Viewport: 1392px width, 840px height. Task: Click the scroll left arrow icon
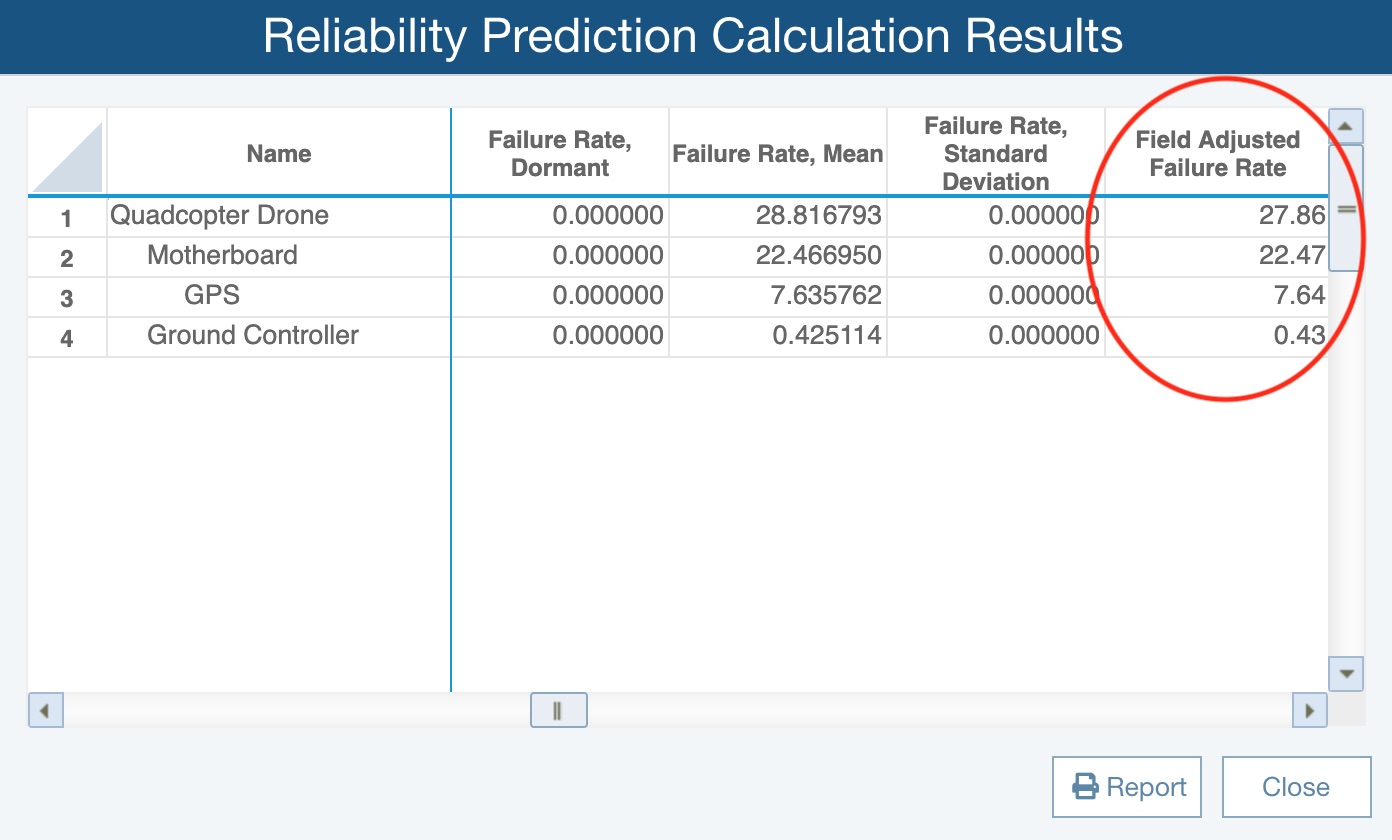tap(44, 710)
